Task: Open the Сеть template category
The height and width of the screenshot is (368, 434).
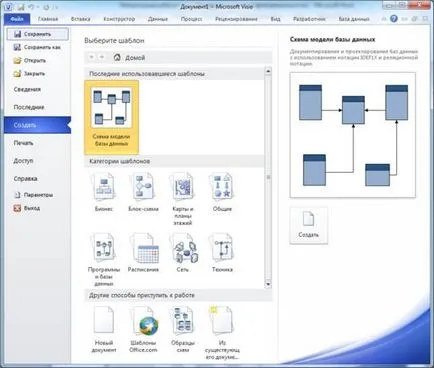Action: (x=183, y=253)
